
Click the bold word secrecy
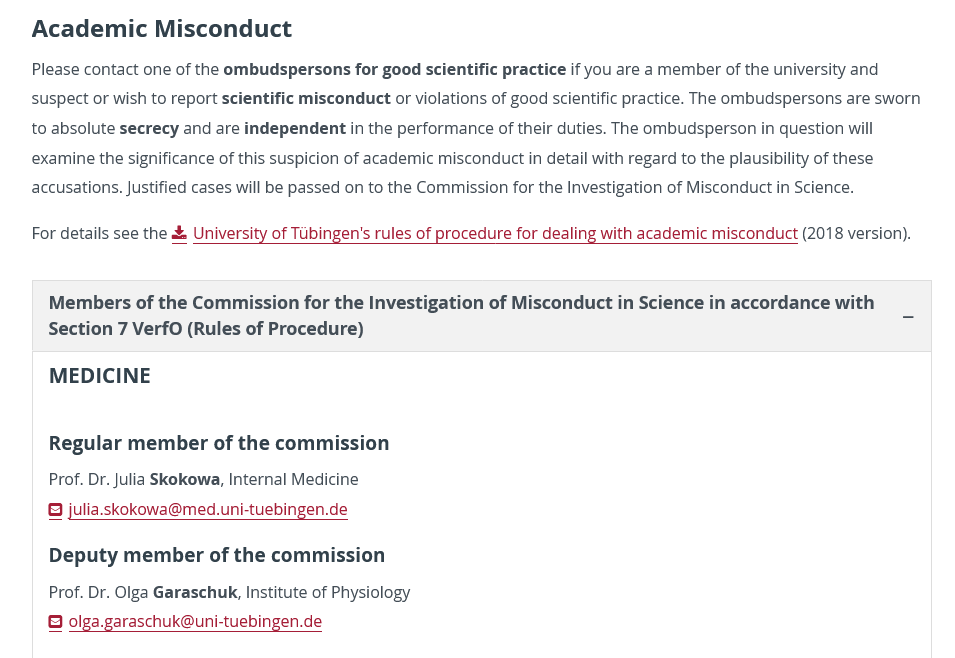click(149, 128)
